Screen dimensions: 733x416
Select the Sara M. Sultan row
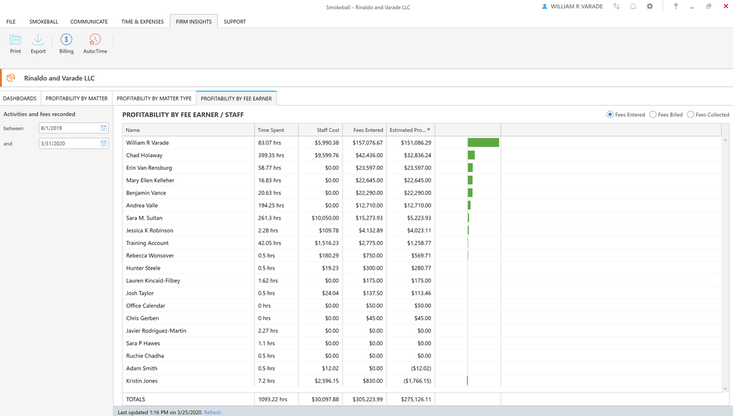(x=423, y=218)
